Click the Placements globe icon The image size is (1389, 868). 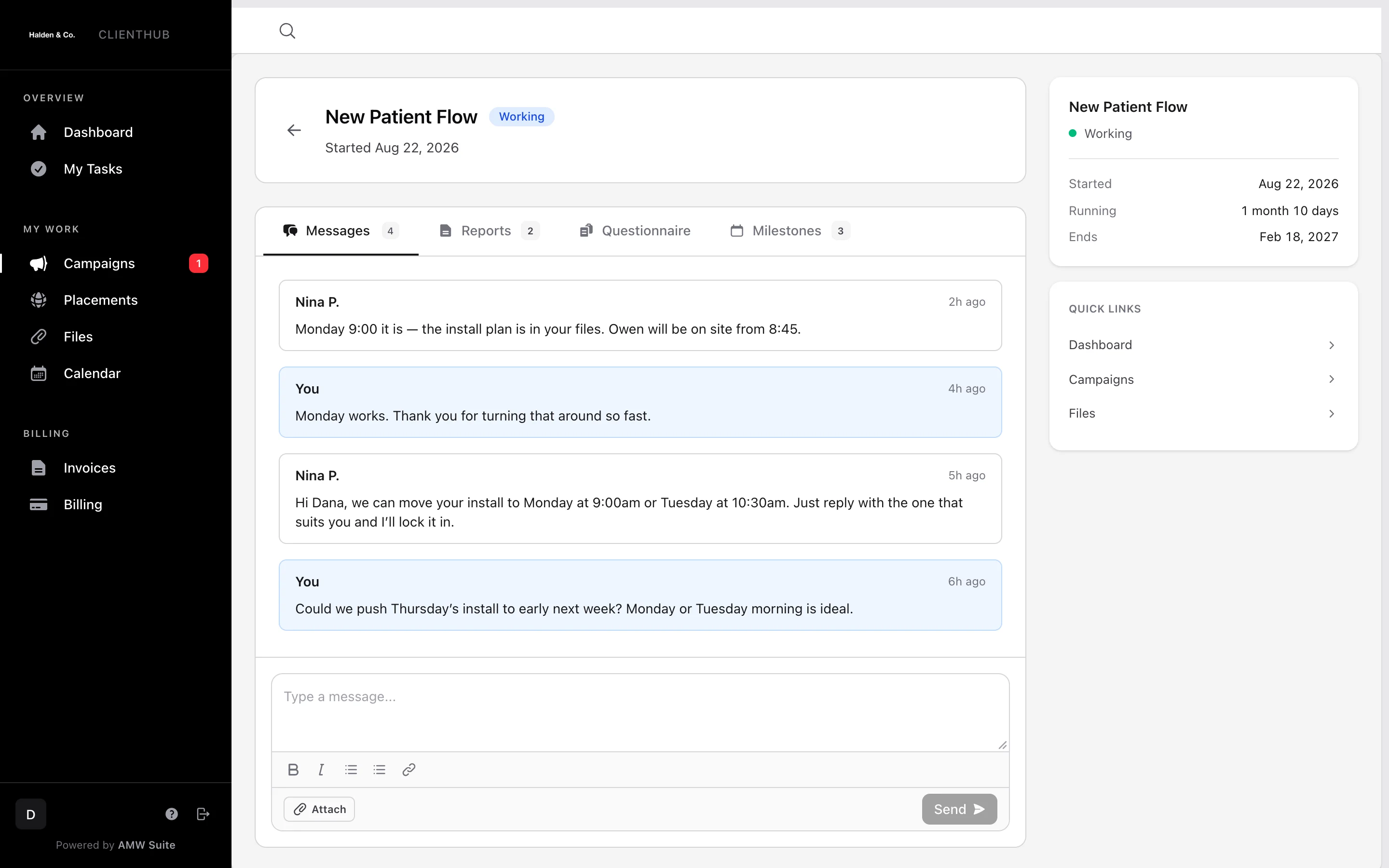[39, 300]
